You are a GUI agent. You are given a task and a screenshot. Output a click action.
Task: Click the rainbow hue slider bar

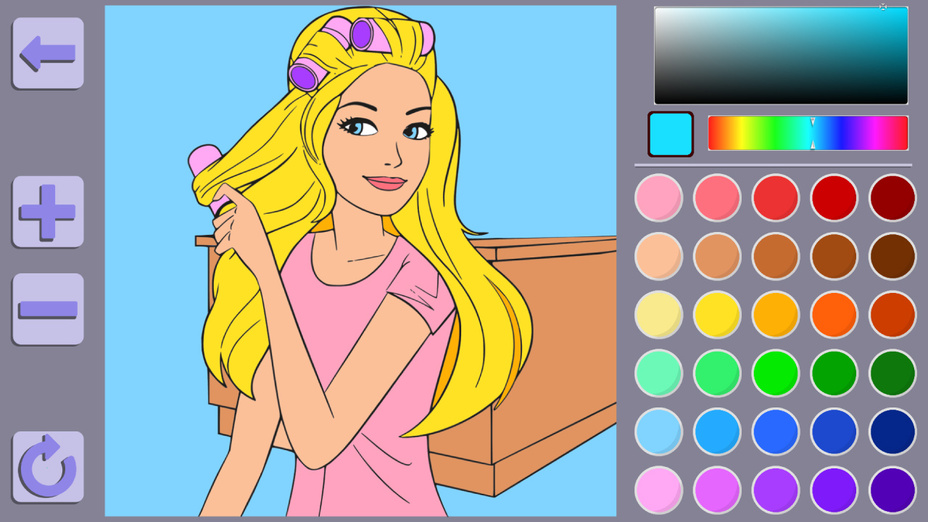pos(807,133)
